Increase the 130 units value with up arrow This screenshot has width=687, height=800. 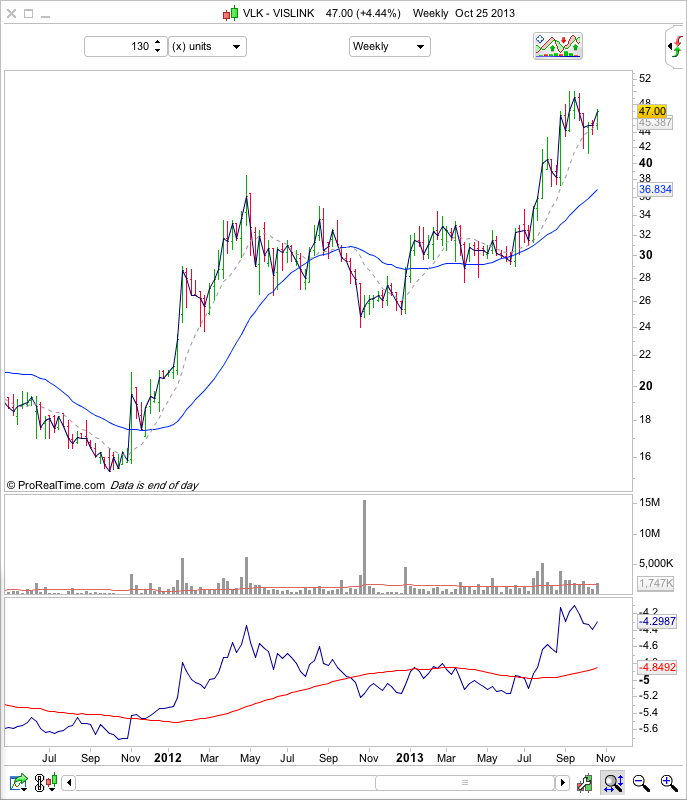click(x=158, y=42)
